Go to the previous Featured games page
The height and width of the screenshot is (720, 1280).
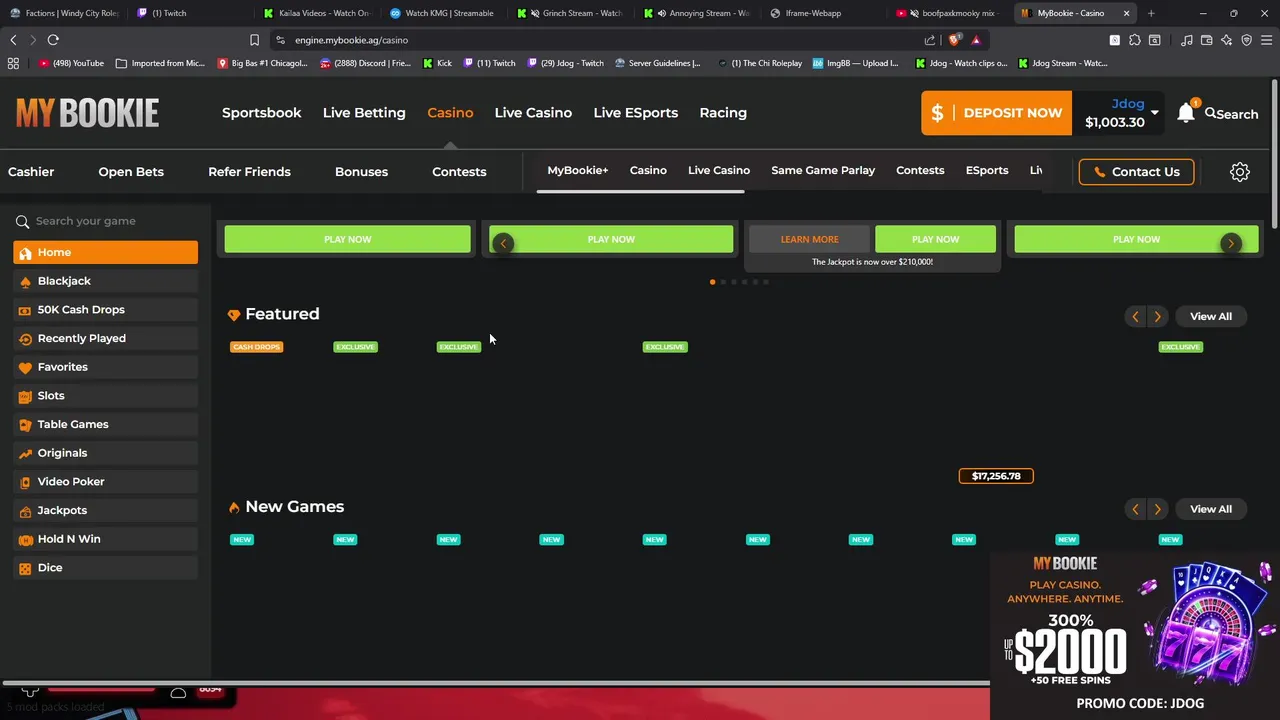pyautogui.click(x=1135, y=316)
